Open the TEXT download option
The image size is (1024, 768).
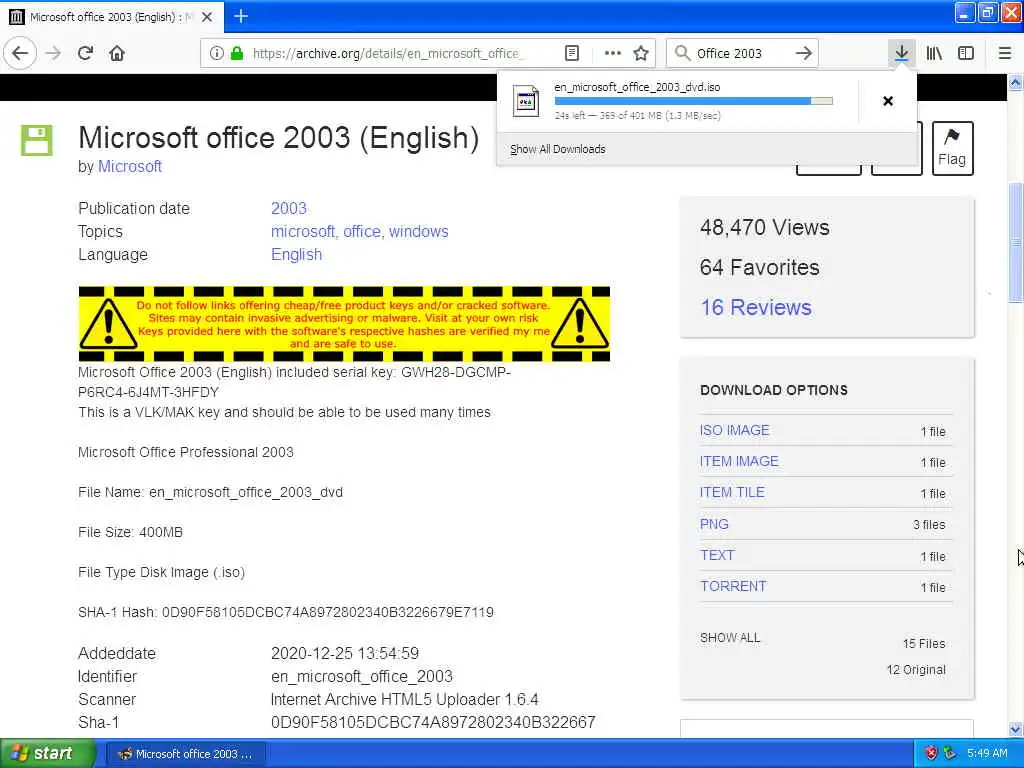point(717,556)
